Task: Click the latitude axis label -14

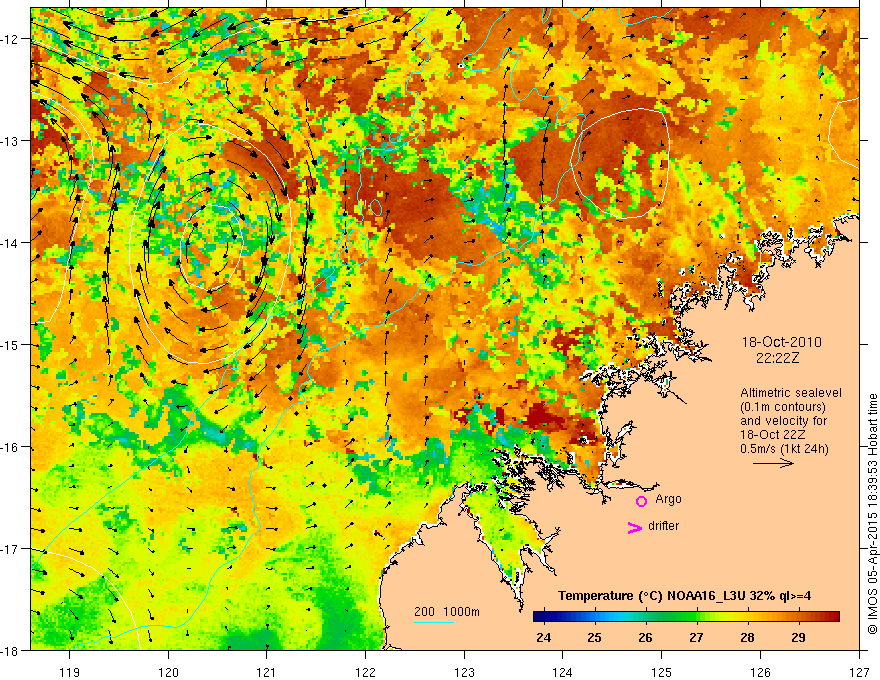Action: pyautogui.click(x=10, y=243)
